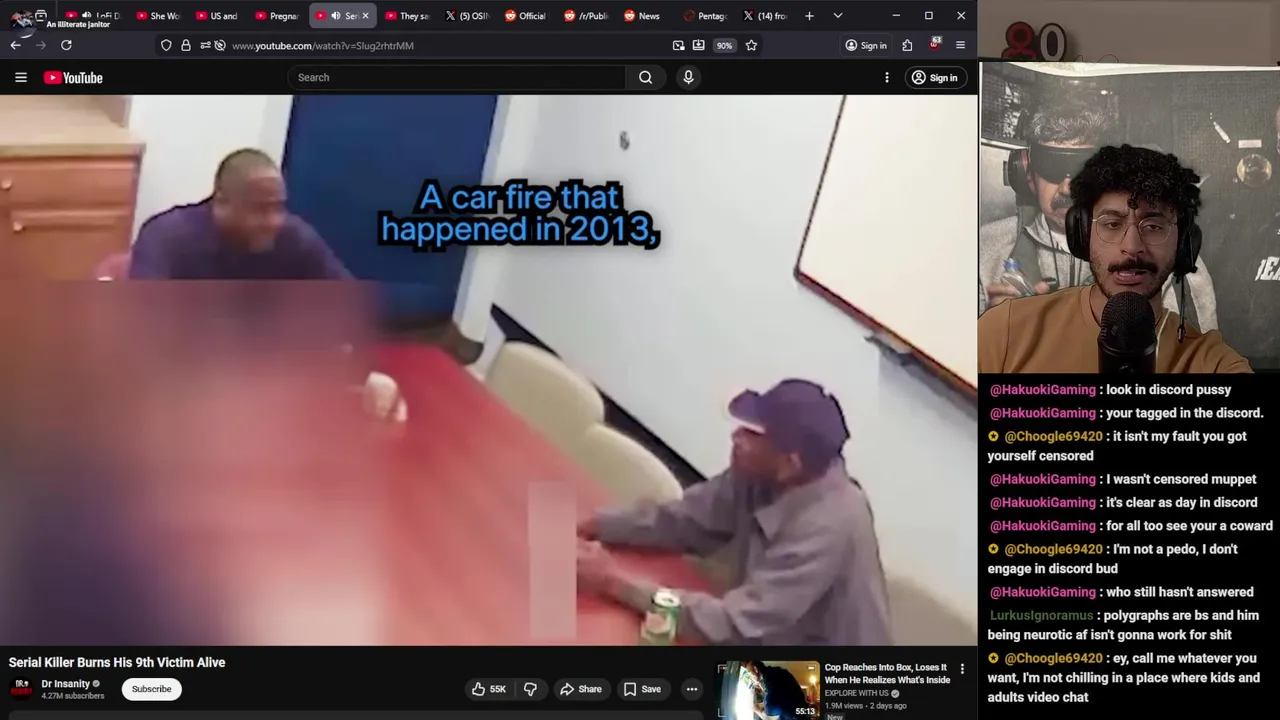Switch to the 'Pentagon' tab
1280x720 pixels.
[x=704, y=16]
